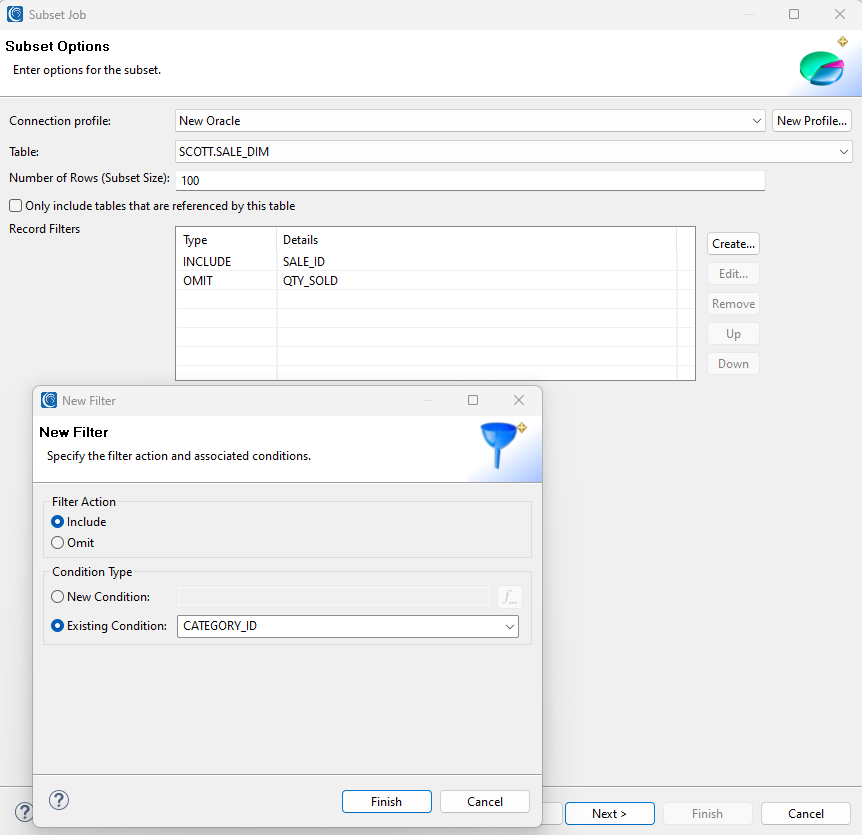Click the Details column header
The width and height of the screenshot is (862, 835).
click(x=477, y=240)
